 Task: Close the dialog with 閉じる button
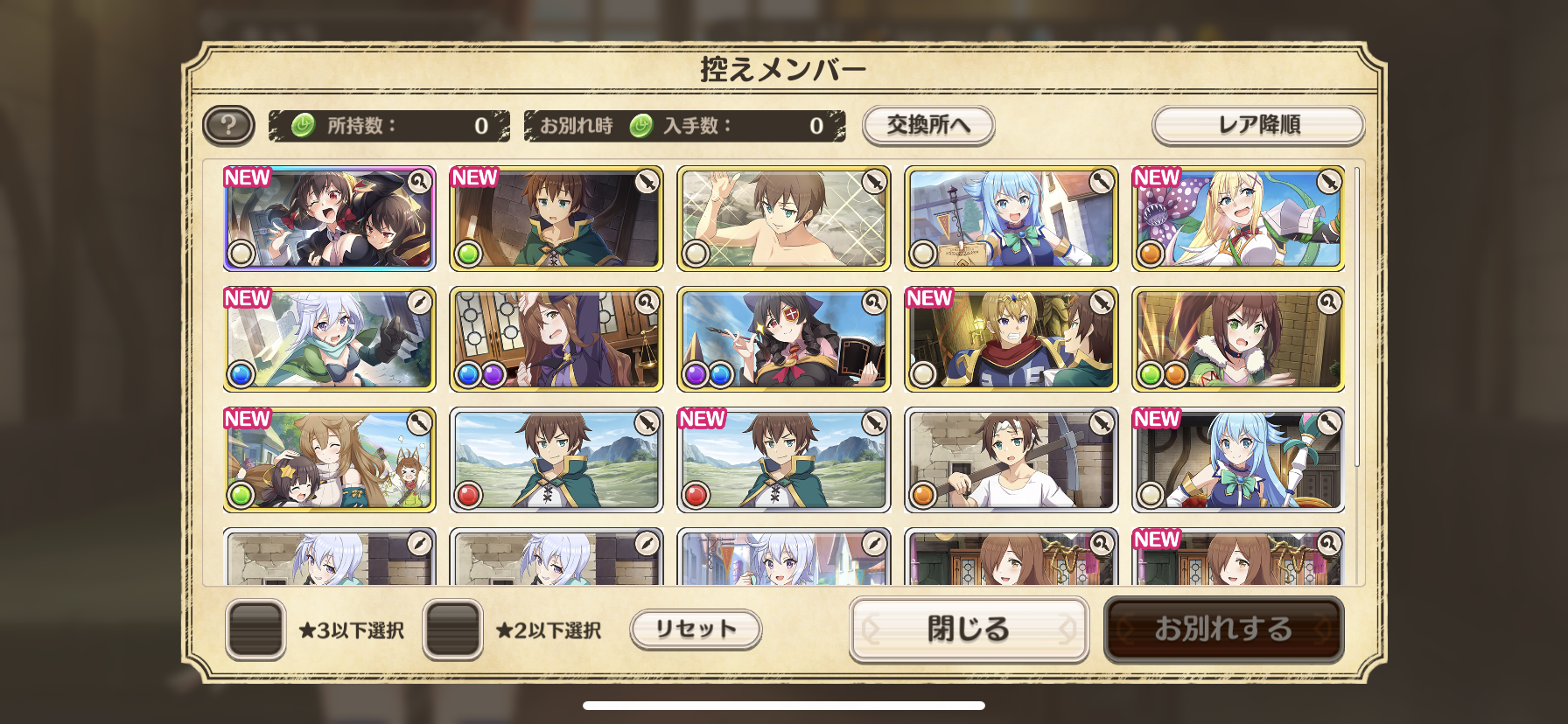point(969,629)
